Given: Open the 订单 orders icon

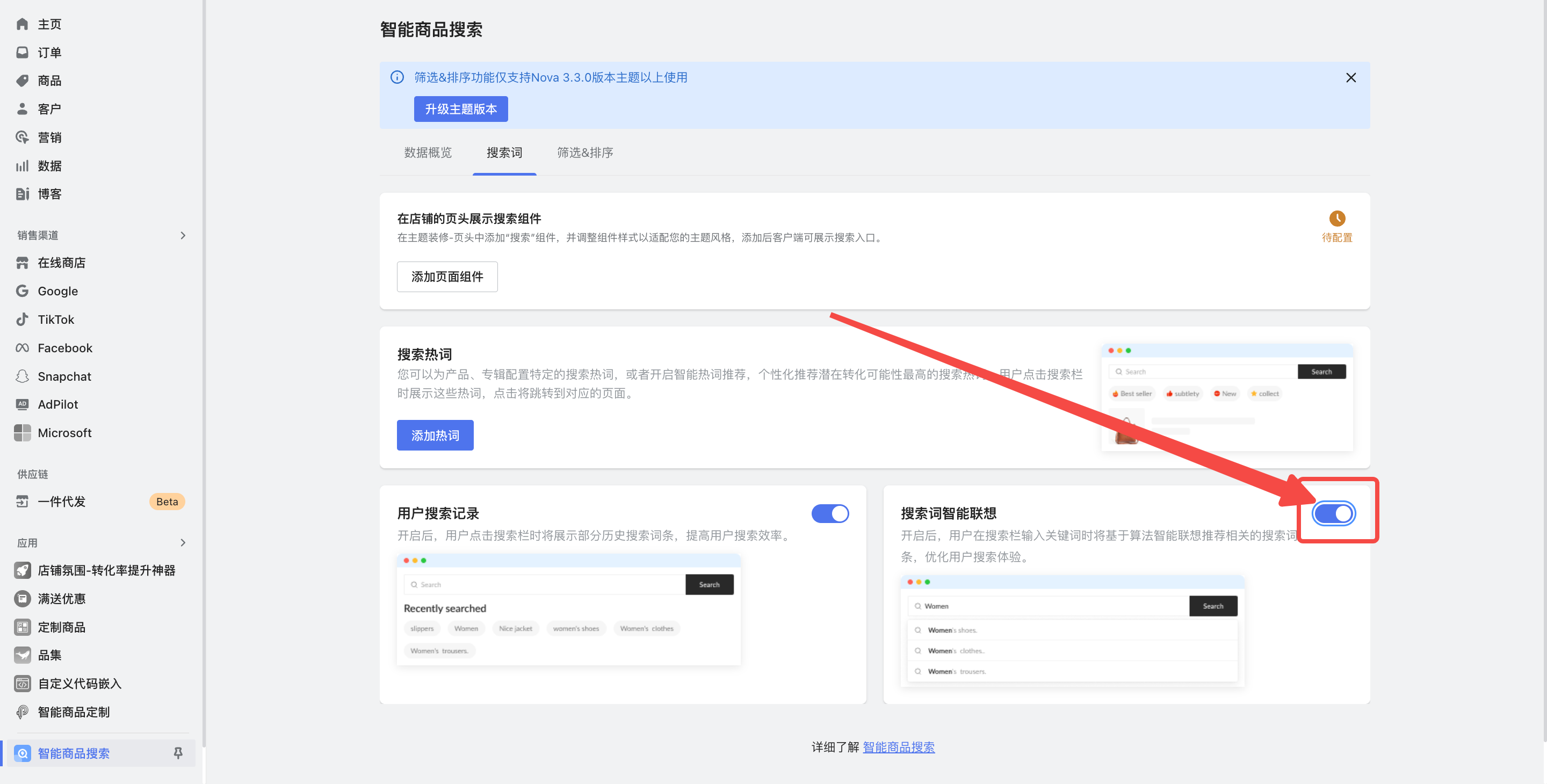Looking at the screenshot, I should pyautogui.click(x=22, y=52).
